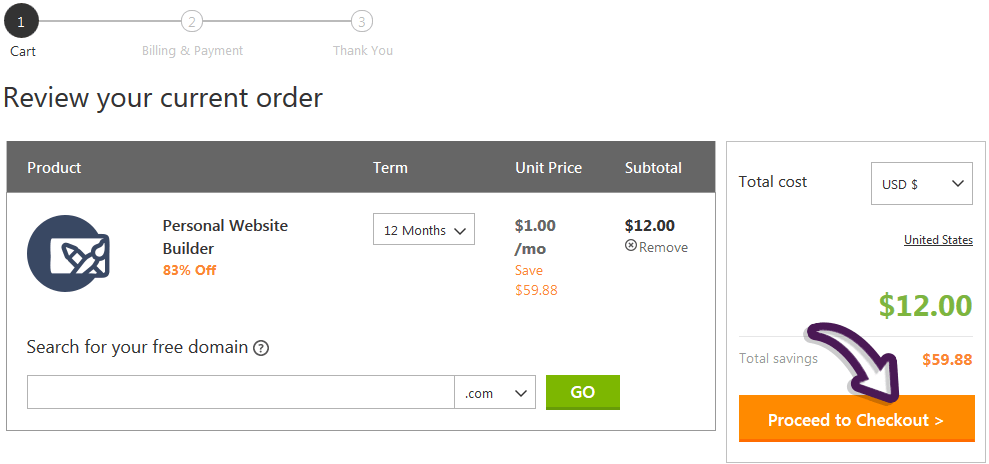Click the help question mark beside free domain
This screenshot has width=989, height=464.
261,348
